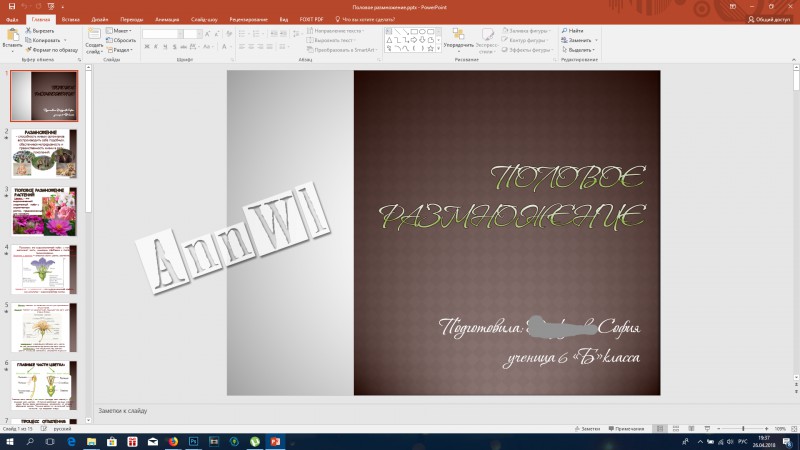Click Find (Найти) in editing group

(x=572, y=31)
